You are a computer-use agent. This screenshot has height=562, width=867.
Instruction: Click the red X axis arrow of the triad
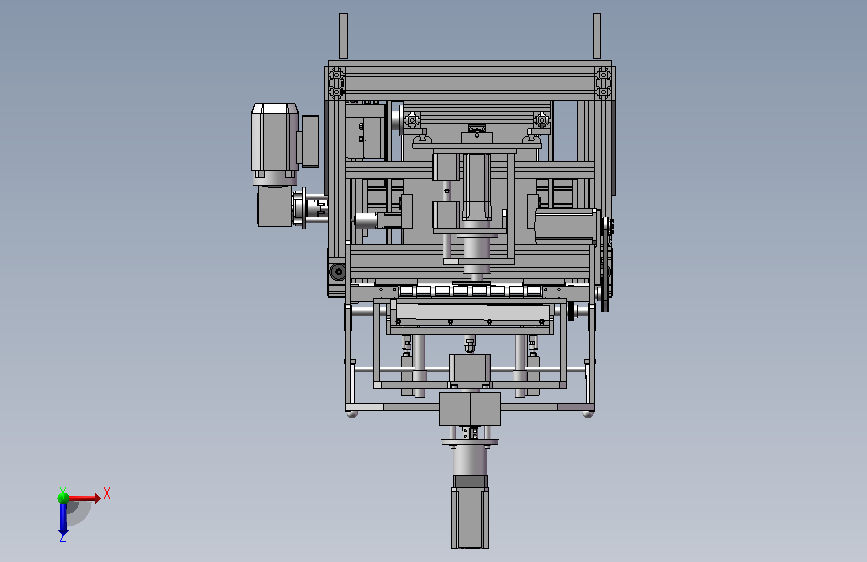pos(85,498)
